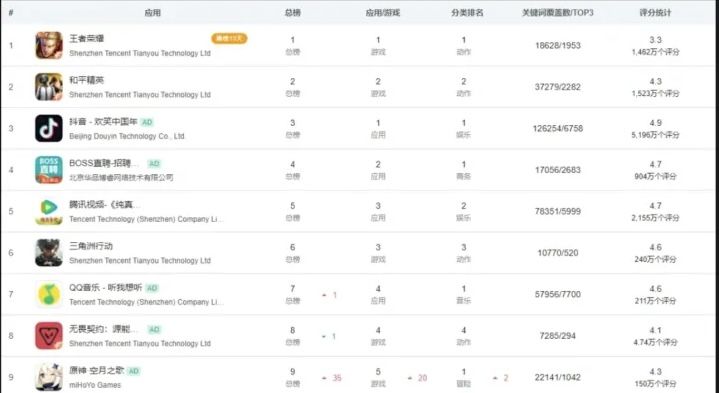Click keyword count 18628/1953
The image size is (719, 393).
pyautogui.click(x=558, y=45)
